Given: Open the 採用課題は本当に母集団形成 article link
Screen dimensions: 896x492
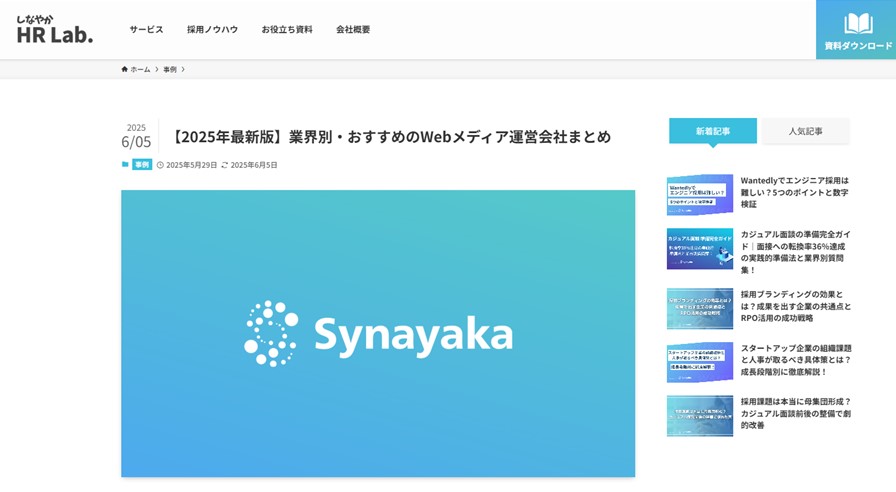Looking at the screenshot, I should pyautogui.click(x=796, y=414).
